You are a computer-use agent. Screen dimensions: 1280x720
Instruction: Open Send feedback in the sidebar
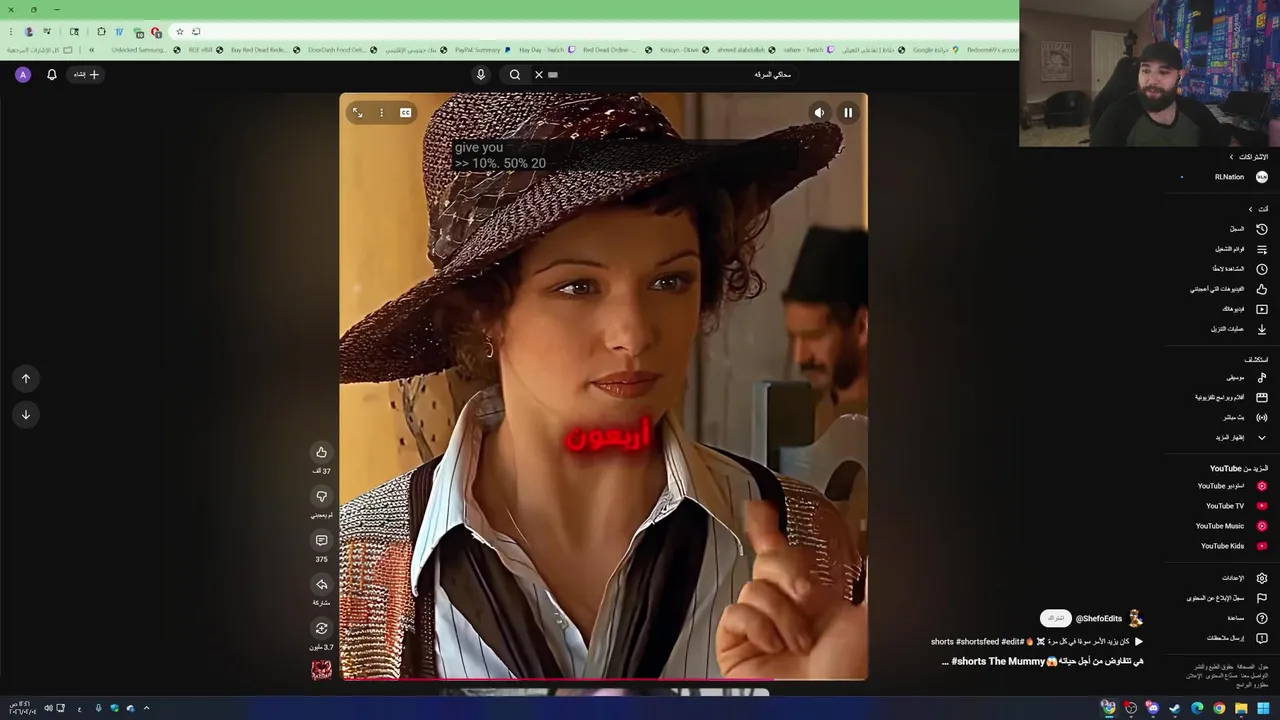click(x=1222, y=638)
